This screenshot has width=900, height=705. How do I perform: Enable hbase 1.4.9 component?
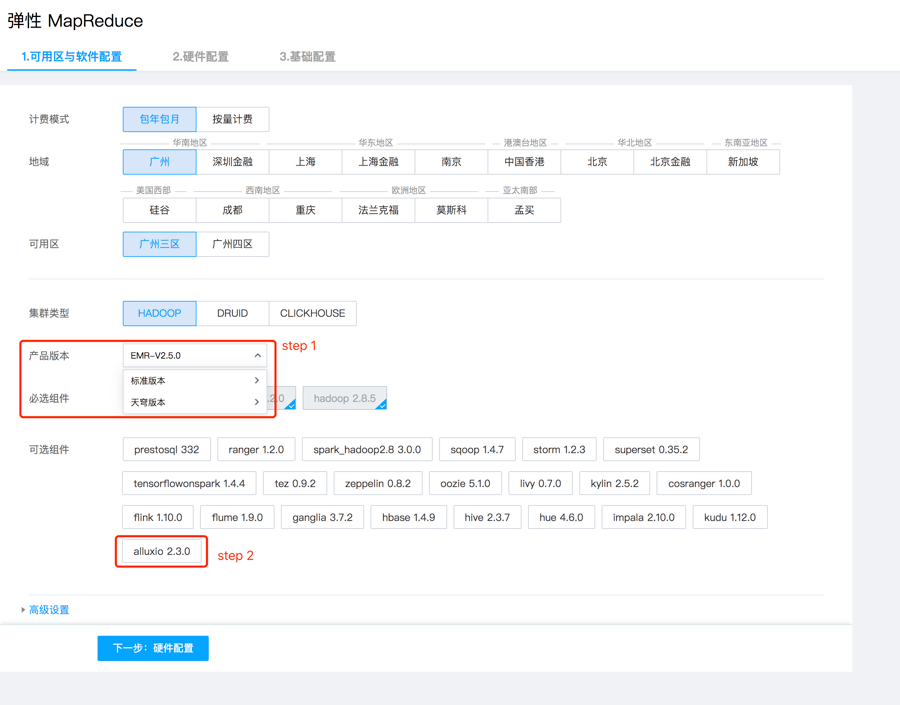click(x=409, y=517)
